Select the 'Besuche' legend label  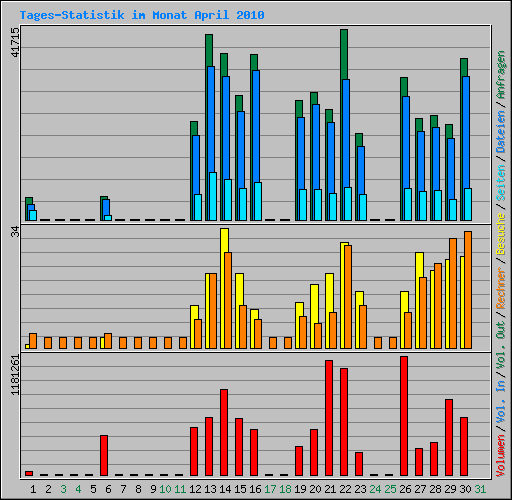coord(501,234)
